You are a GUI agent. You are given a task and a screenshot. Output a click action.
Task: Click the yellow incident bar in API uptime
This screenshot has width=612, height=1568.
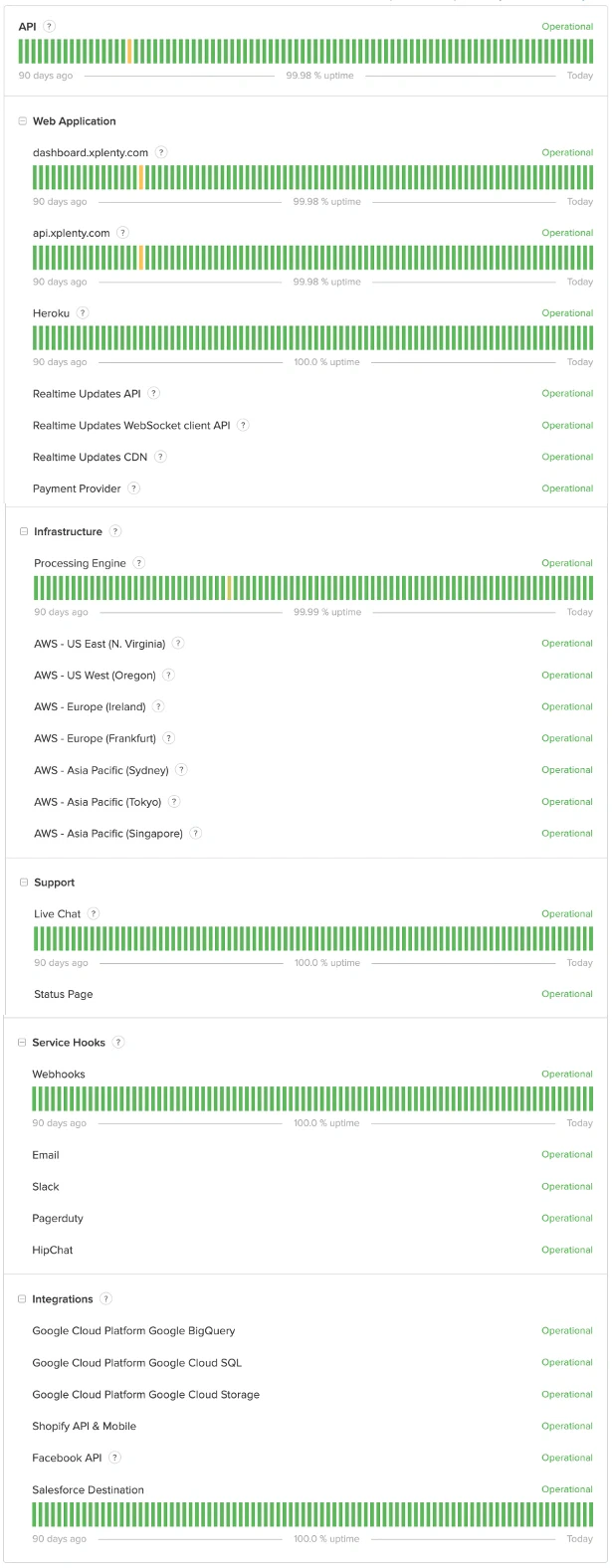(x=129, y=52)
